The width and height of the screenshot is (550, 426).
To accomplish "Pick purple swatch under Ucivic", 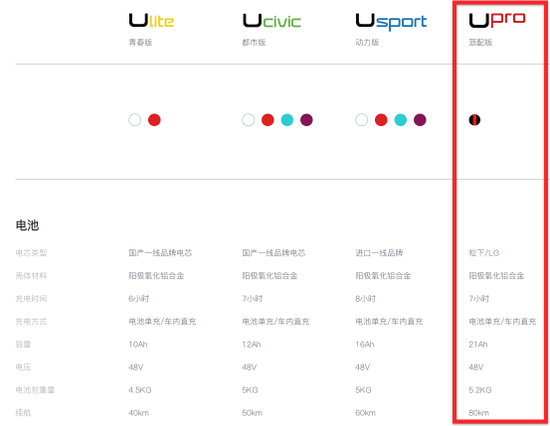I will [307, 120].
